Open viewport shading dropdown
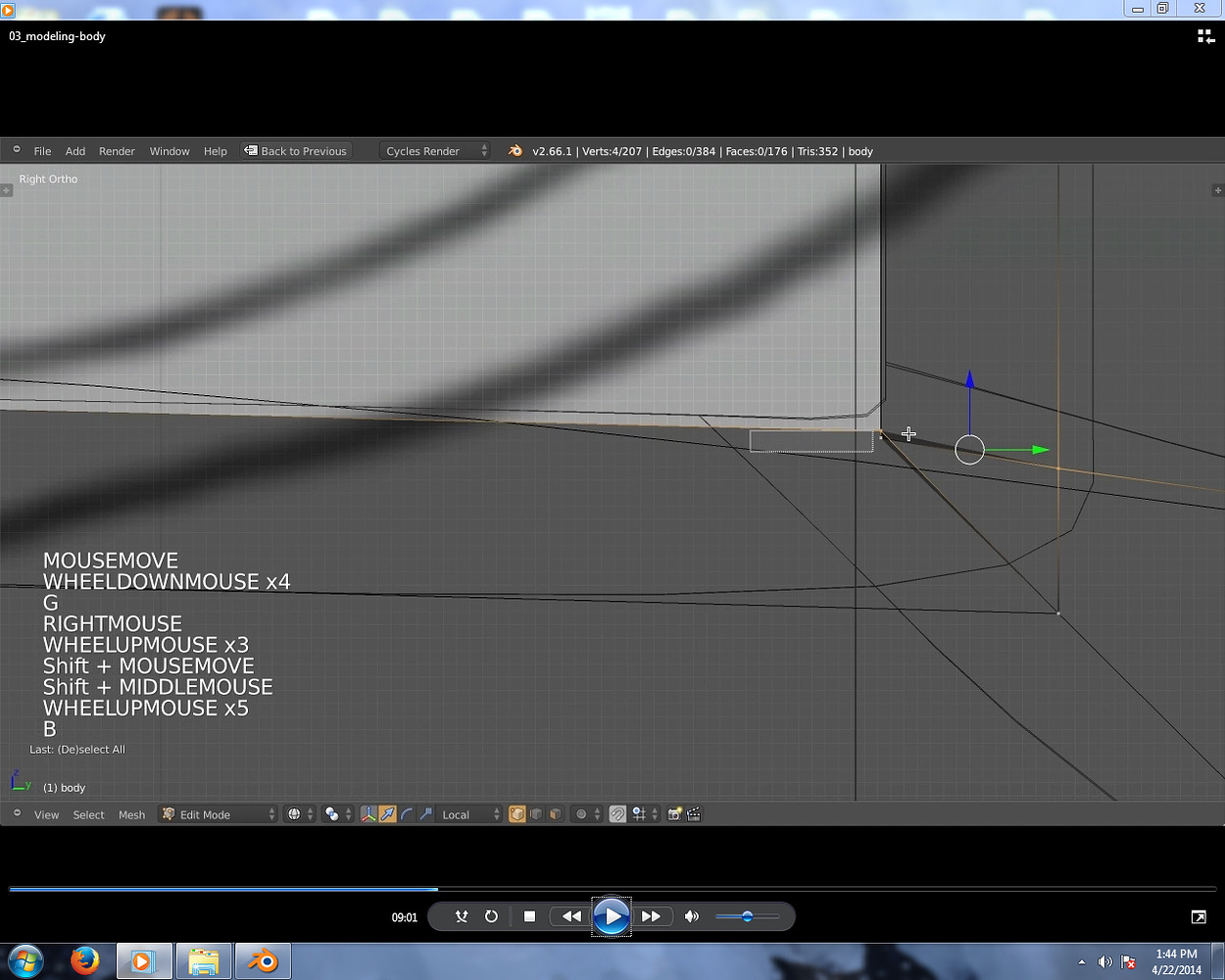The width and height of the screenshot is (1225, 980). tap(300, 814)
